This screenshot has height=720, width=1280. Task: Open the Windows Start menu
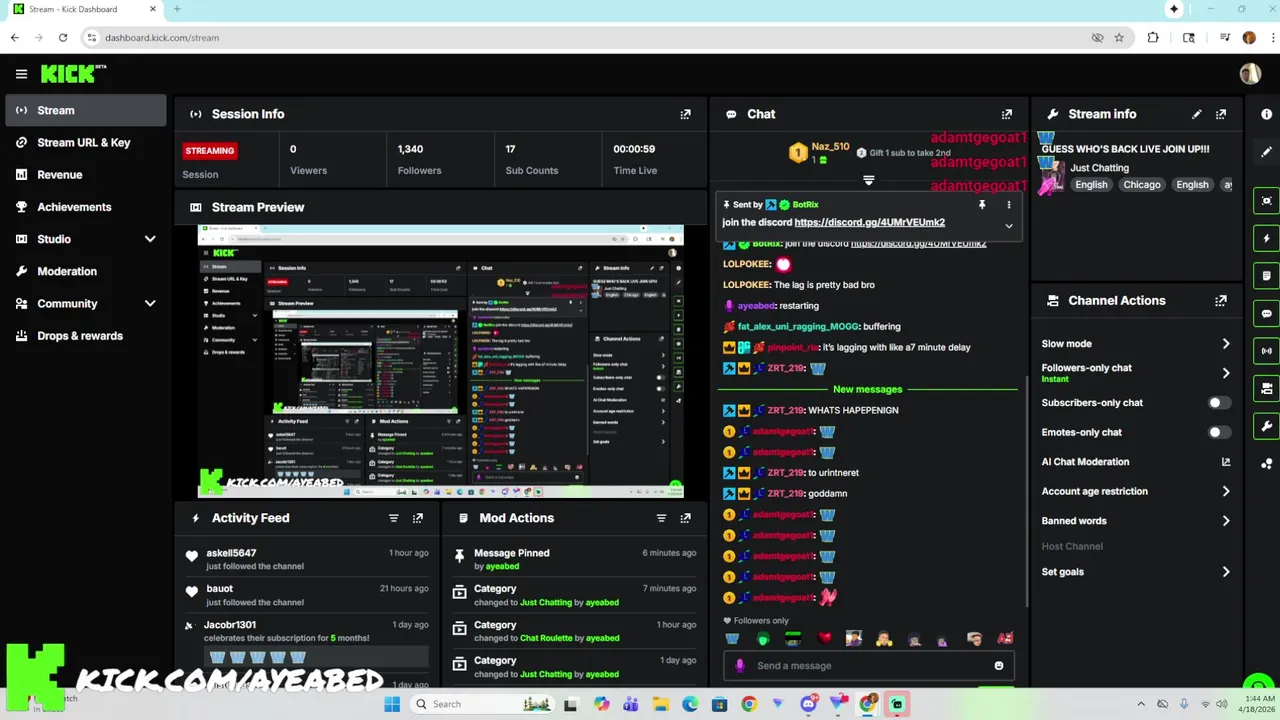(x=392, y=704)
